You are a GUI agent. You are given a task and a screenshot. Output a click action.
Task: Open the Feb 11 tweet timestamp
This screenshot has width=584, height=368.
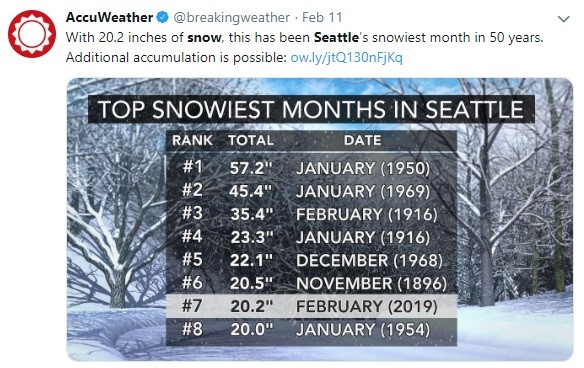pyautogui.click(x=322, y=17)
